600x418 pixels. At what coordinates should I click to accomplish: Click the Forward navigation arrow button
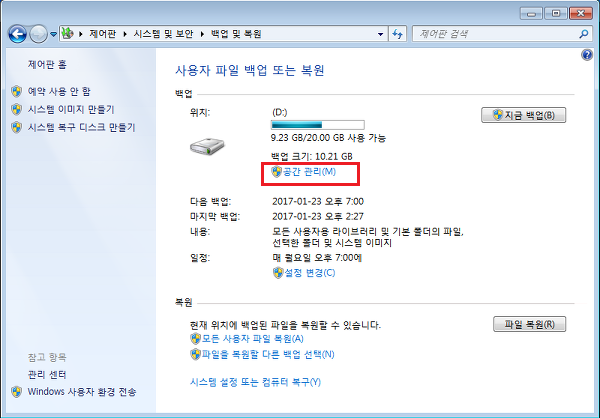tap(39, 33)
